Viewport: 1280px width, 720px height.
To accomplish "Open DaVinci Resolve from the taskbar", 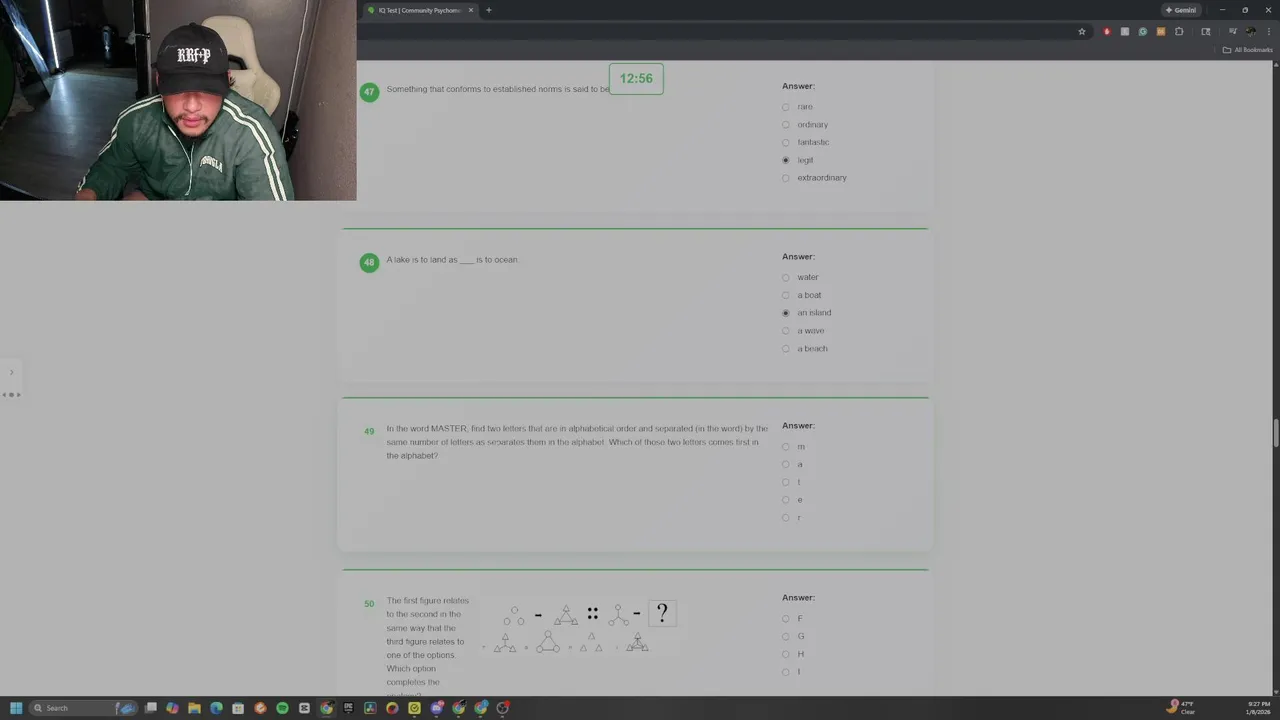I will [x=370, y=708].
